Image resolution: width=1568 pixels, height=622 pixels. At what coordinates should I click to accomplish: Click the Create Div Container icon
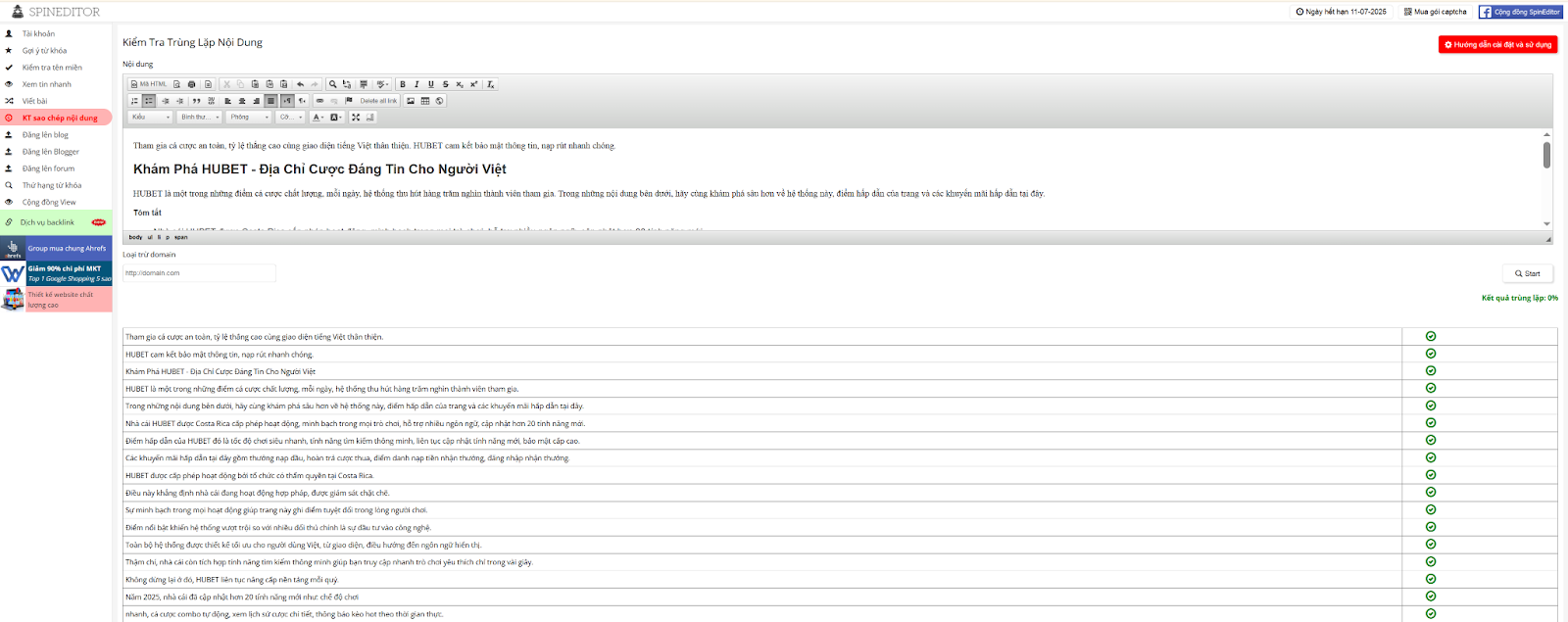click(211, 101)
